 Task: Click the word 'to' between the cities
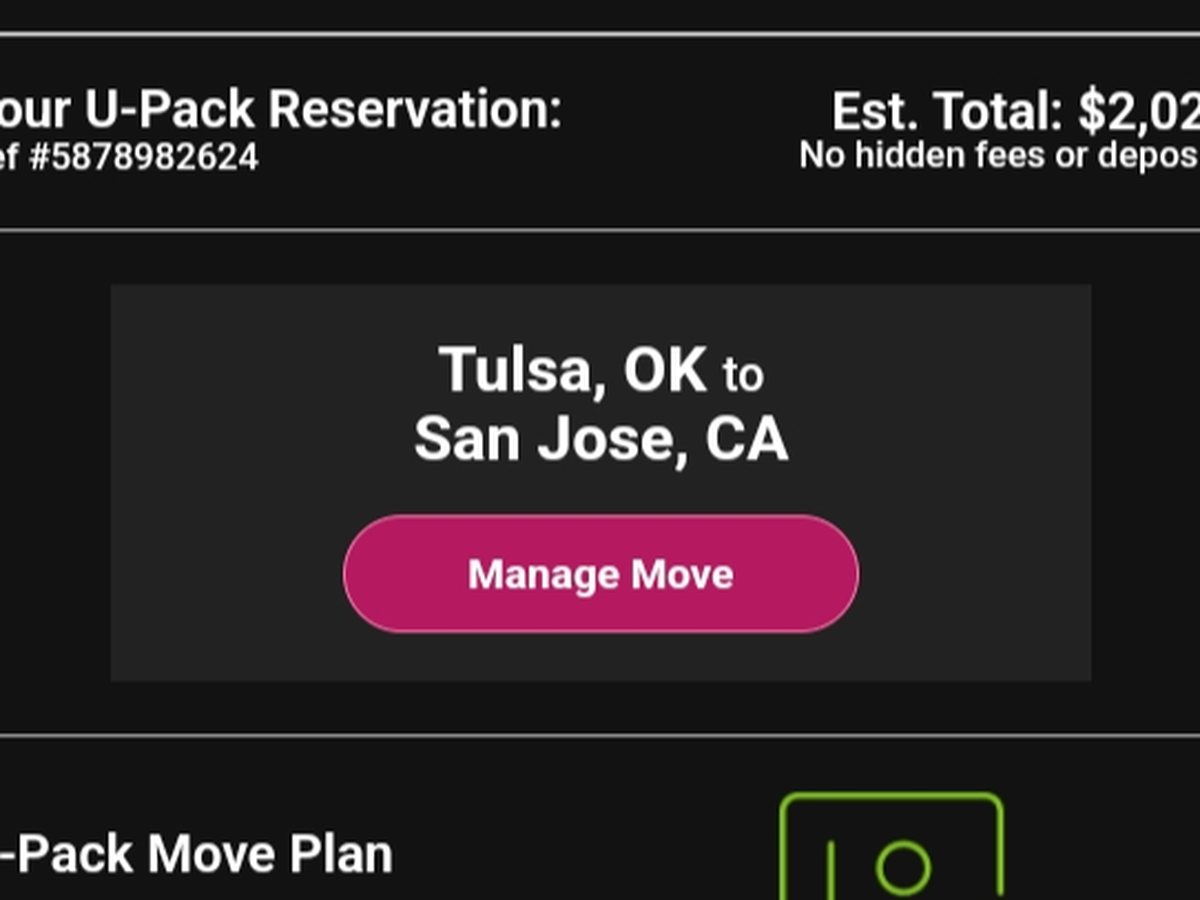coord(743,375)
